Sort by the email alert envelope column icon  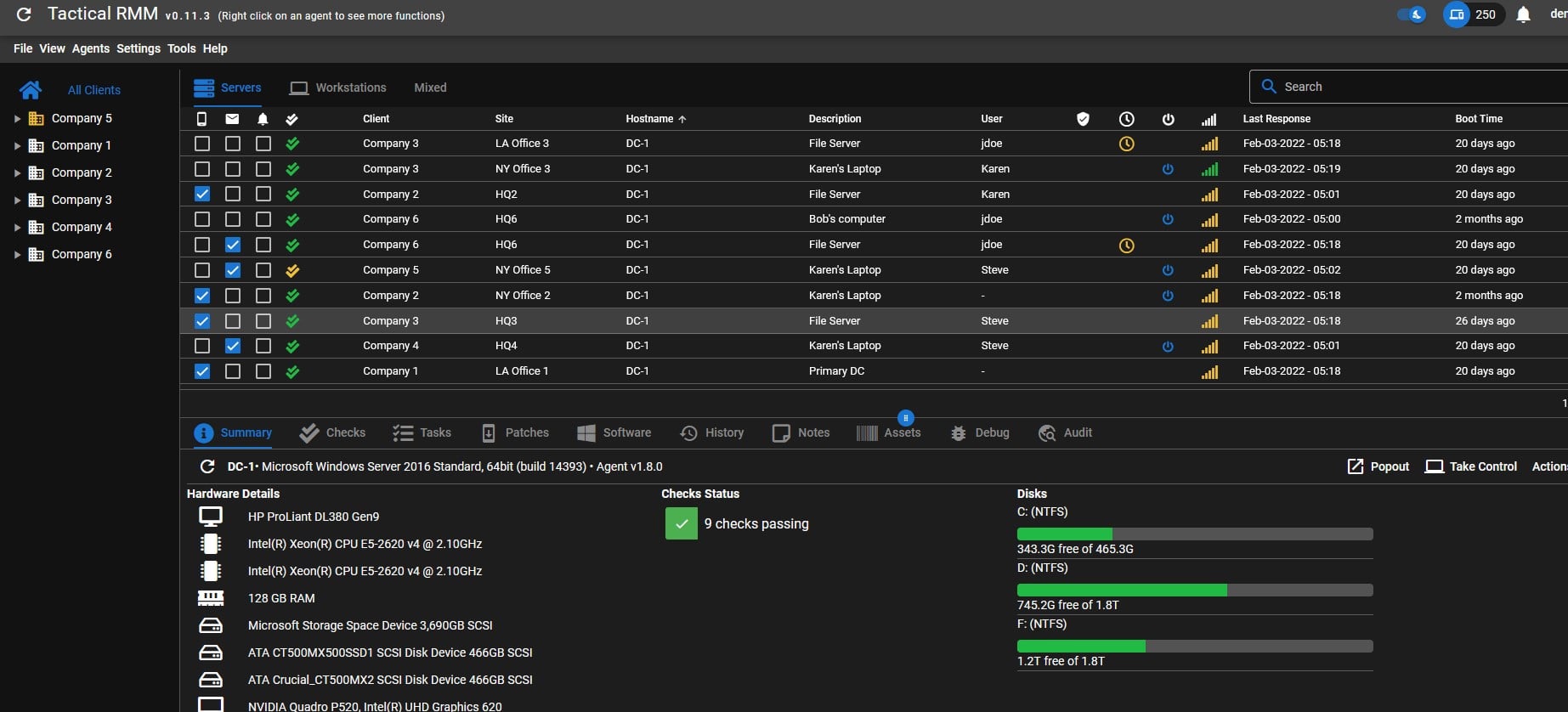(232, 119)
